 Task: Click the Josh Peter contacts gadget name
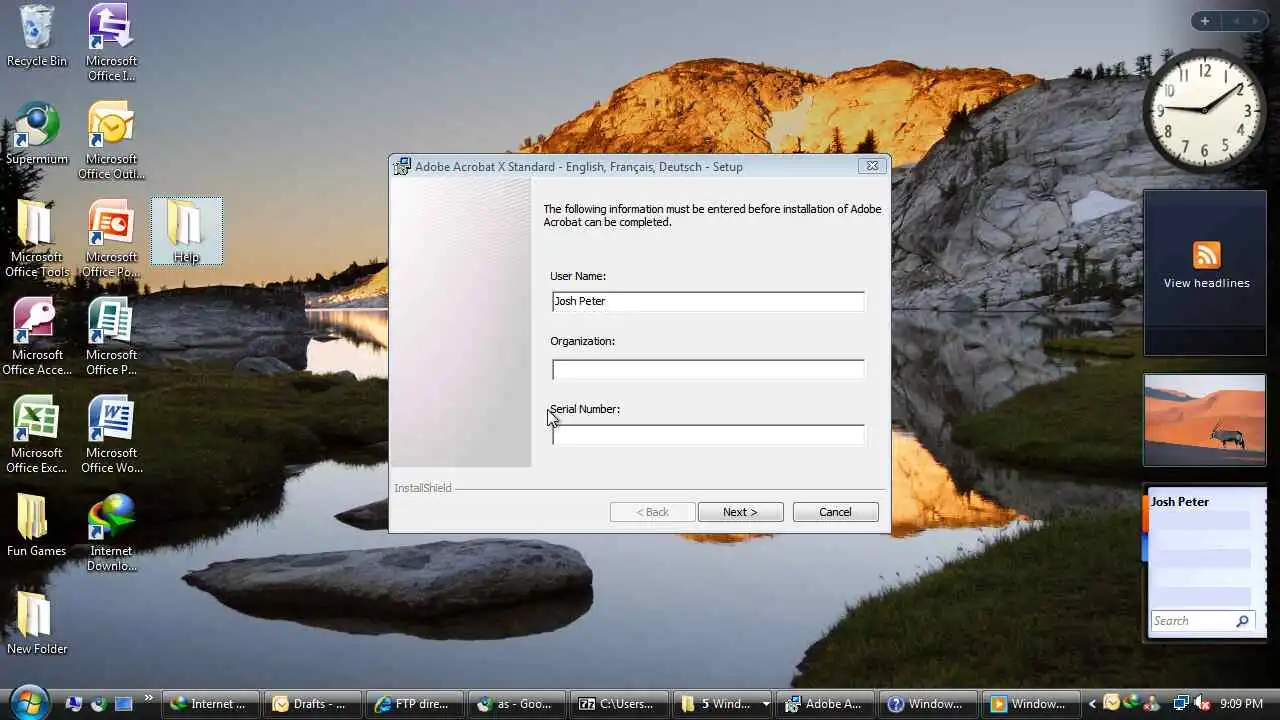tap(1180, 502)
